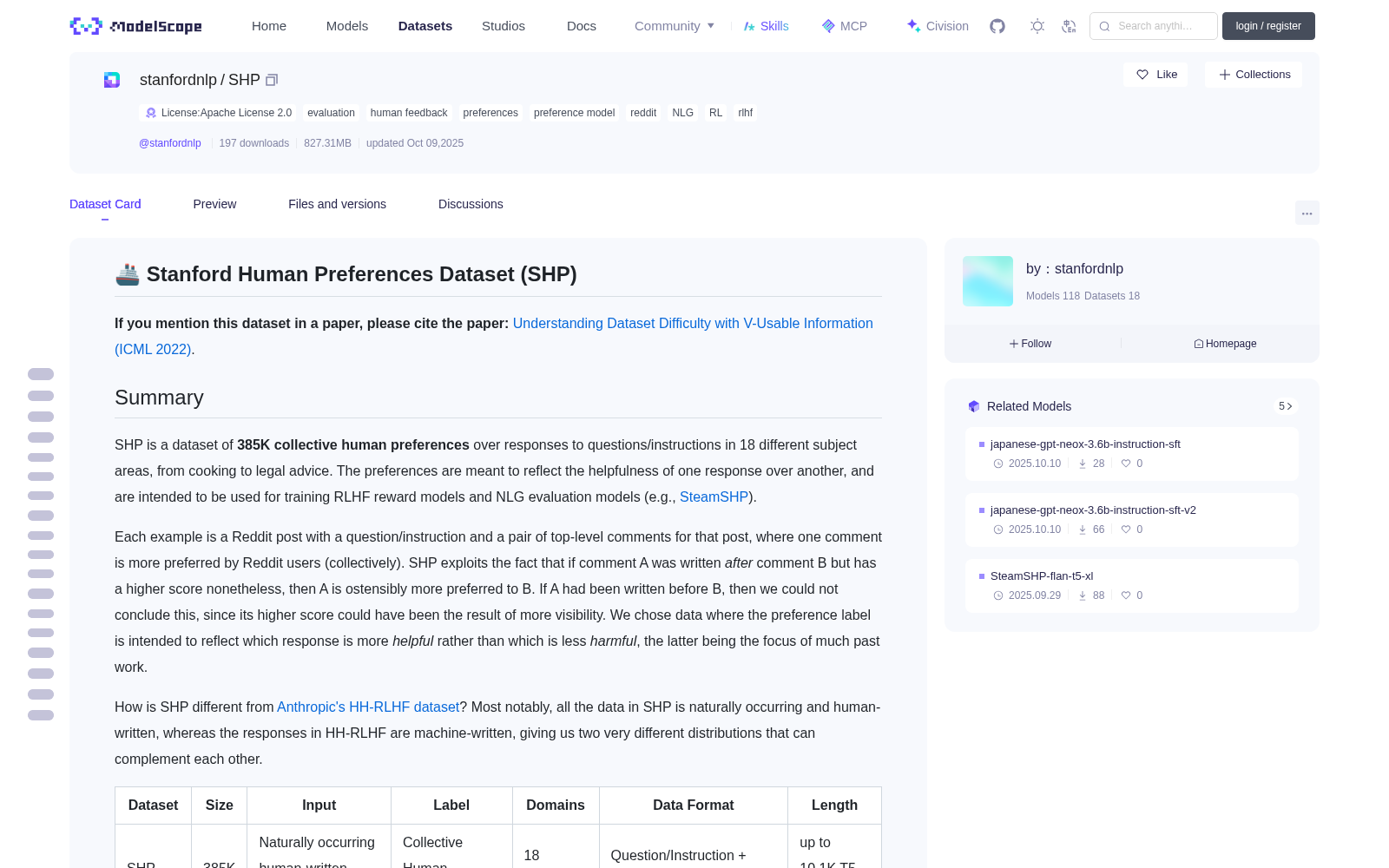Click the ModelScope logo
This screenshot has width=1389, height=868.
[x=135, y=26]
